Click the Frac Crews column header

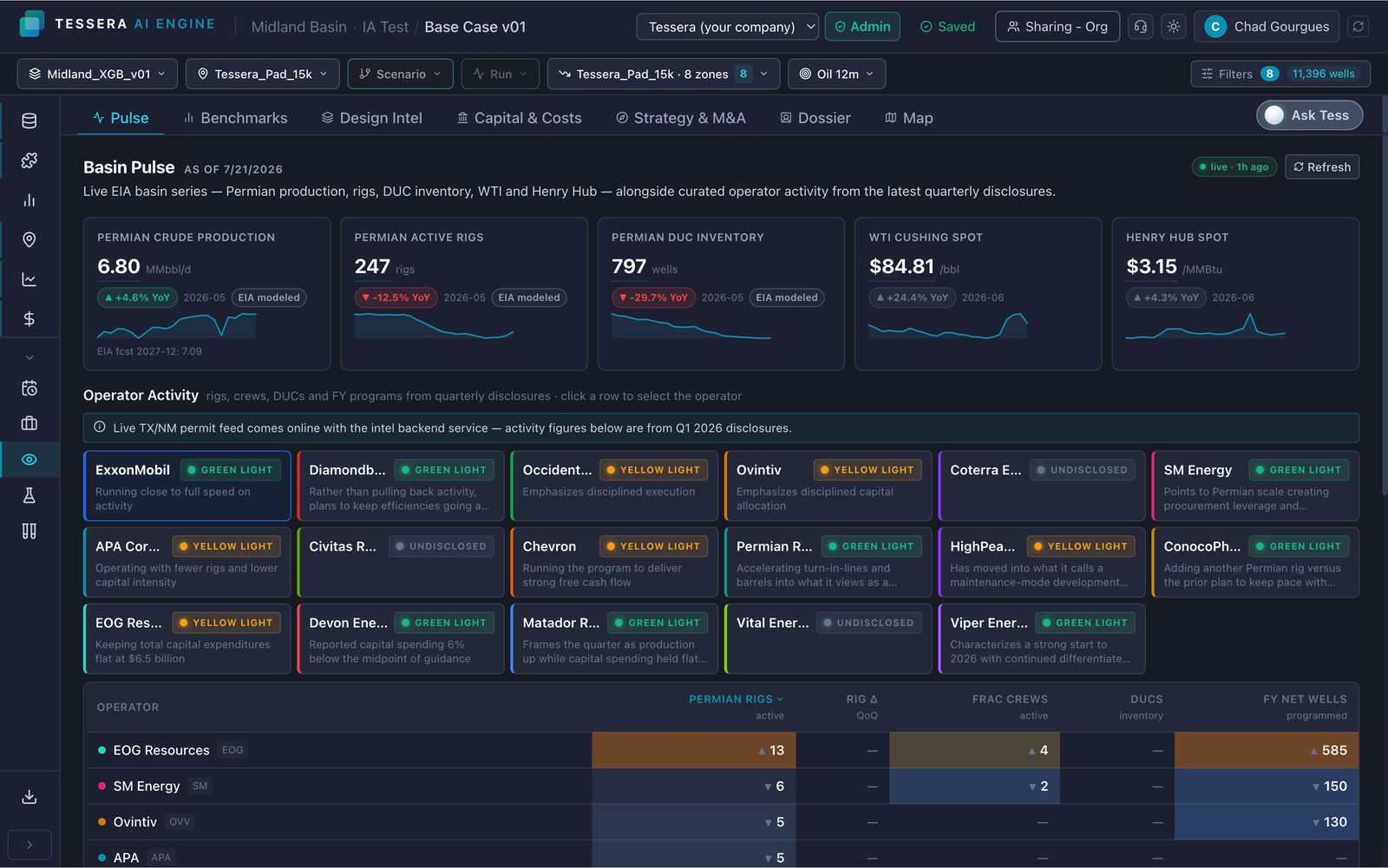(x=1010, y=707)
